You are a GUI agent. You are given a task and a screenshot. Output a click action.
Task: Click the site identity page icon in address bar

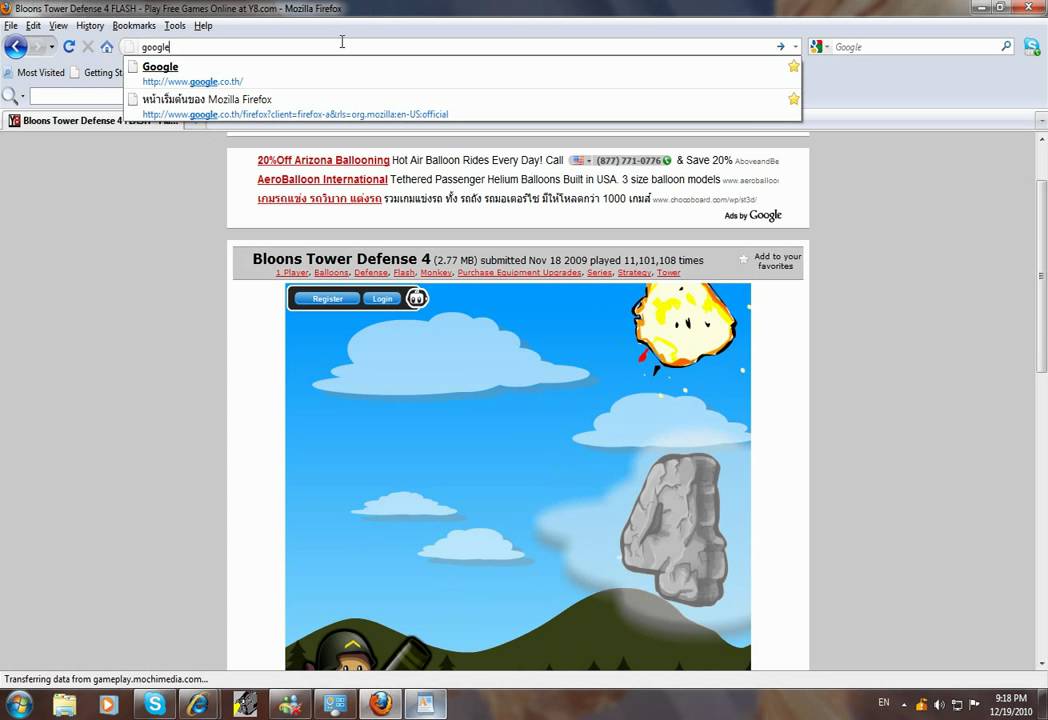130,47
